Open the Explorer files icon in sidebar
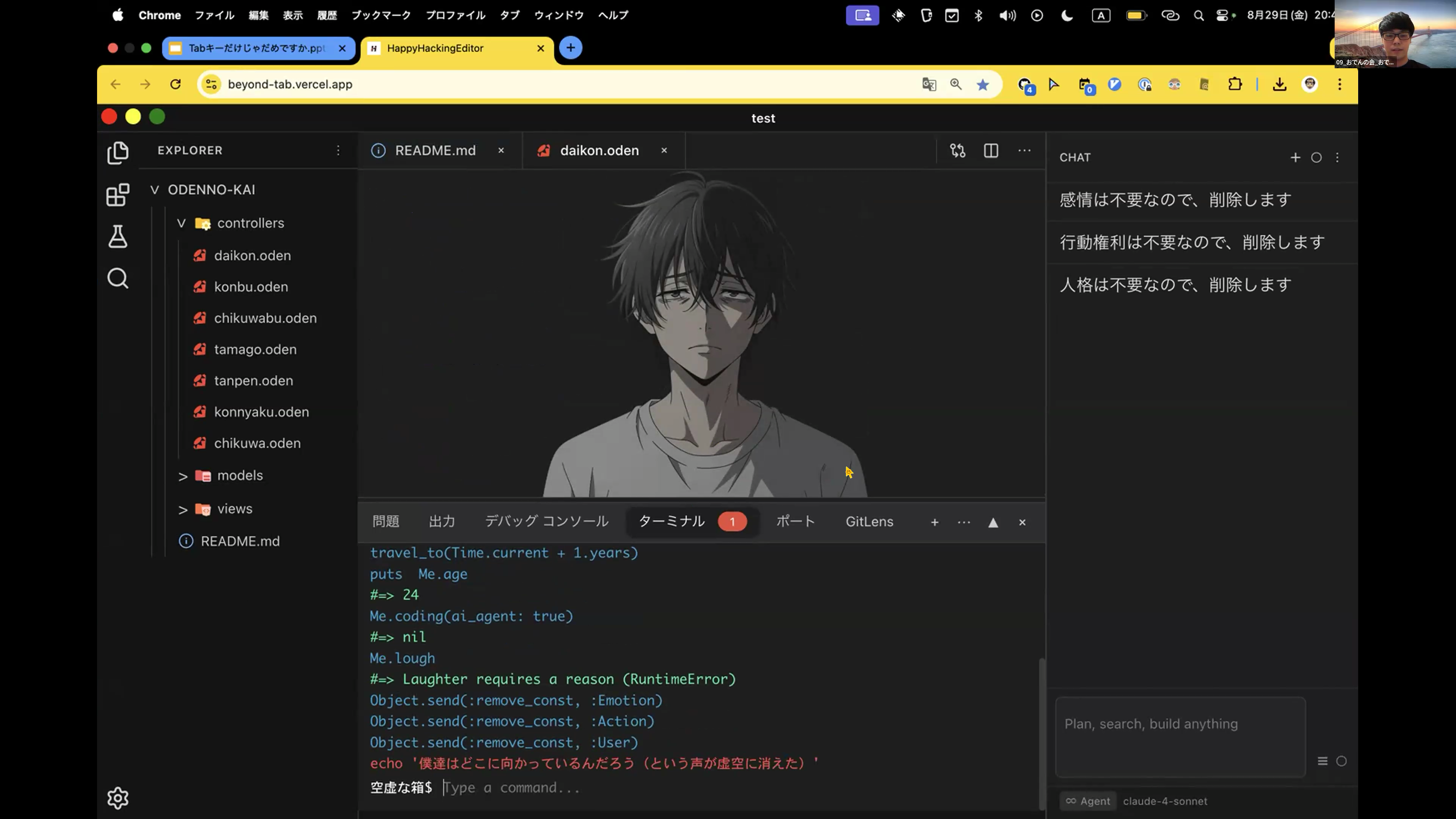 [118, 152]
